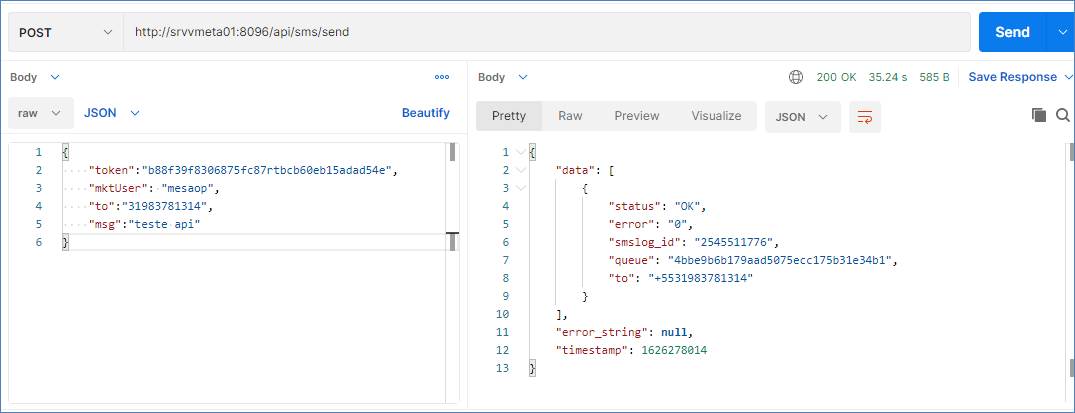
Task: Click the 585 B response size
Action: 934,78
